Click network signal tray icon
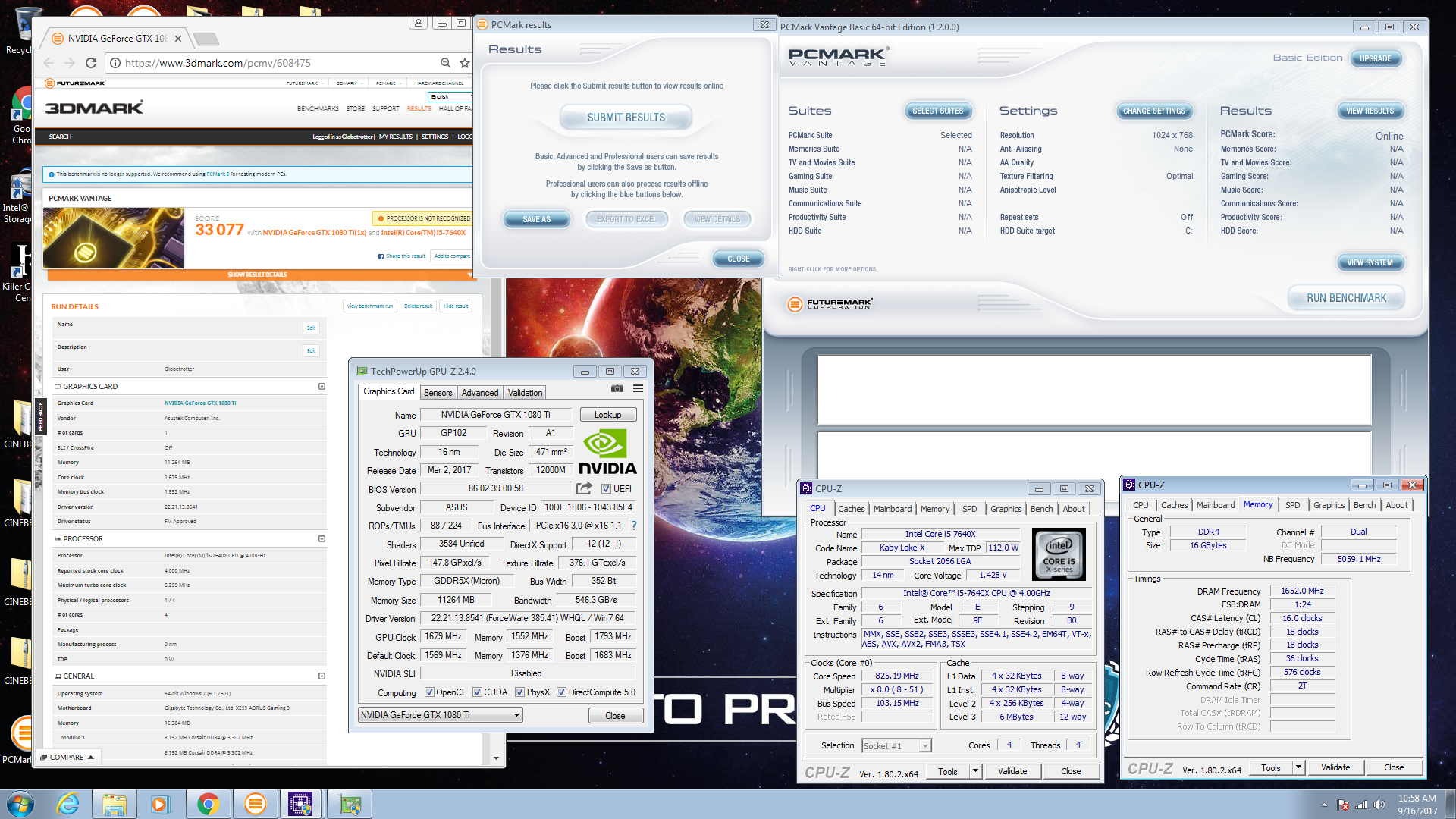1456x819 pixels. [1362, 805]
